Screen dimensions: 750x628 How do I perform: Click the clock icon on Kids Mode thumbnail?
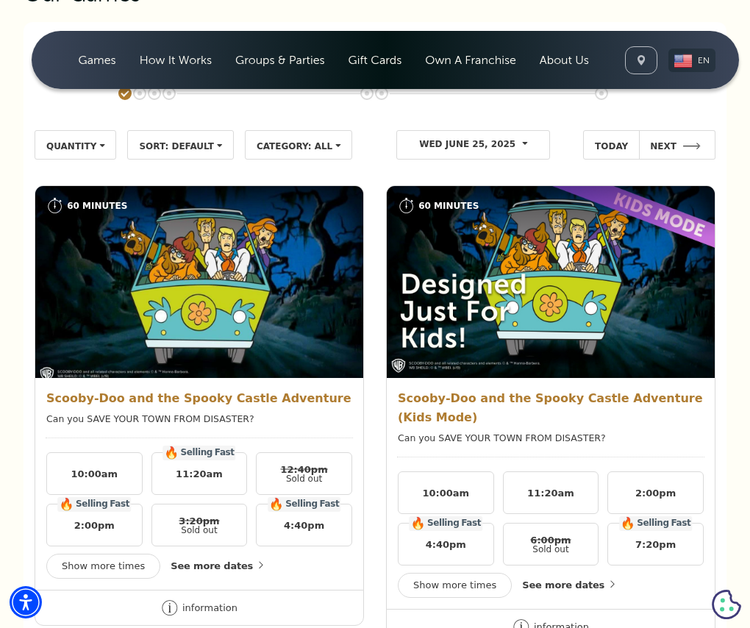pos(406,206)
